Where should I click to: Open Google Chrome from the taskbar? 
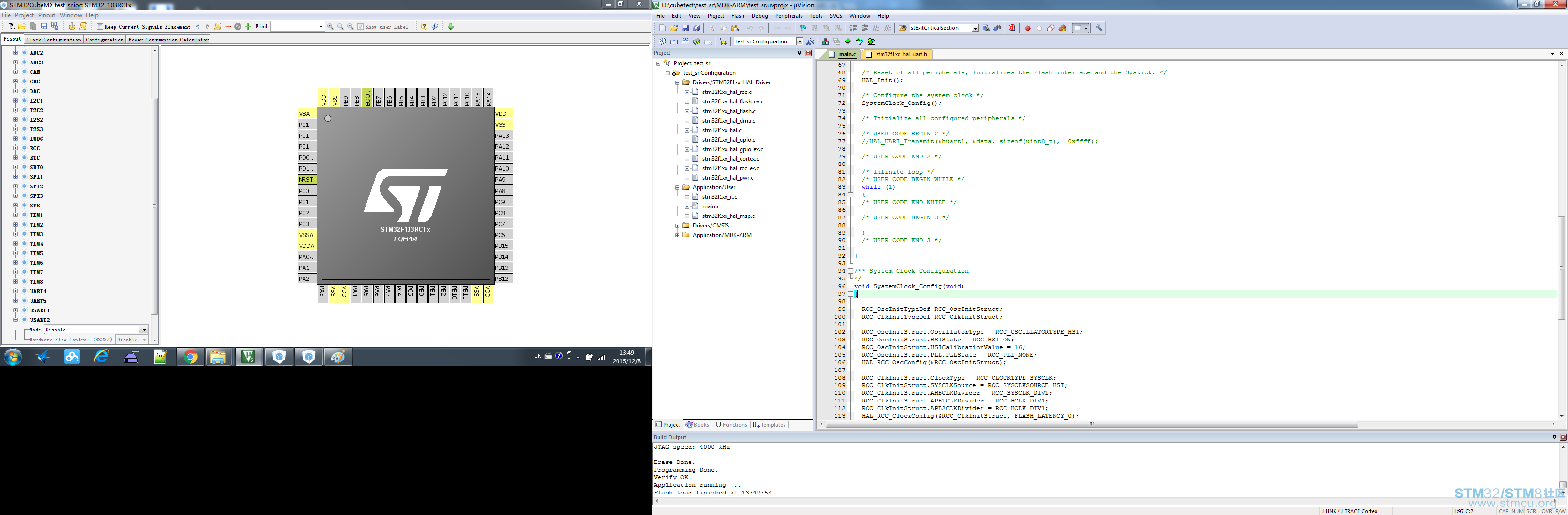click(x=190, y=357)
